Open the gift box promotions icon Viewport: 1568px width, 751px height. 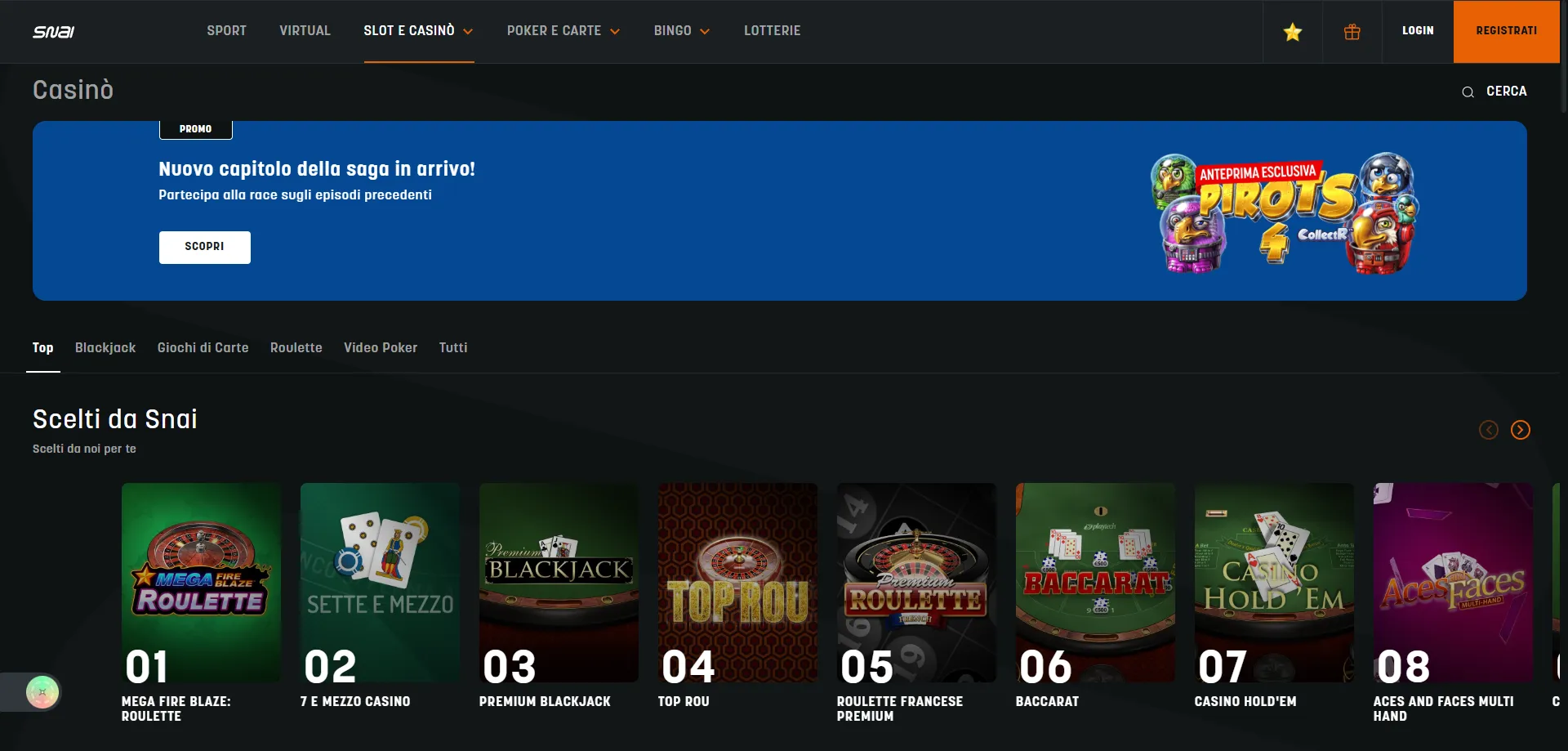pyautogui.click(x=1352, y=32)
